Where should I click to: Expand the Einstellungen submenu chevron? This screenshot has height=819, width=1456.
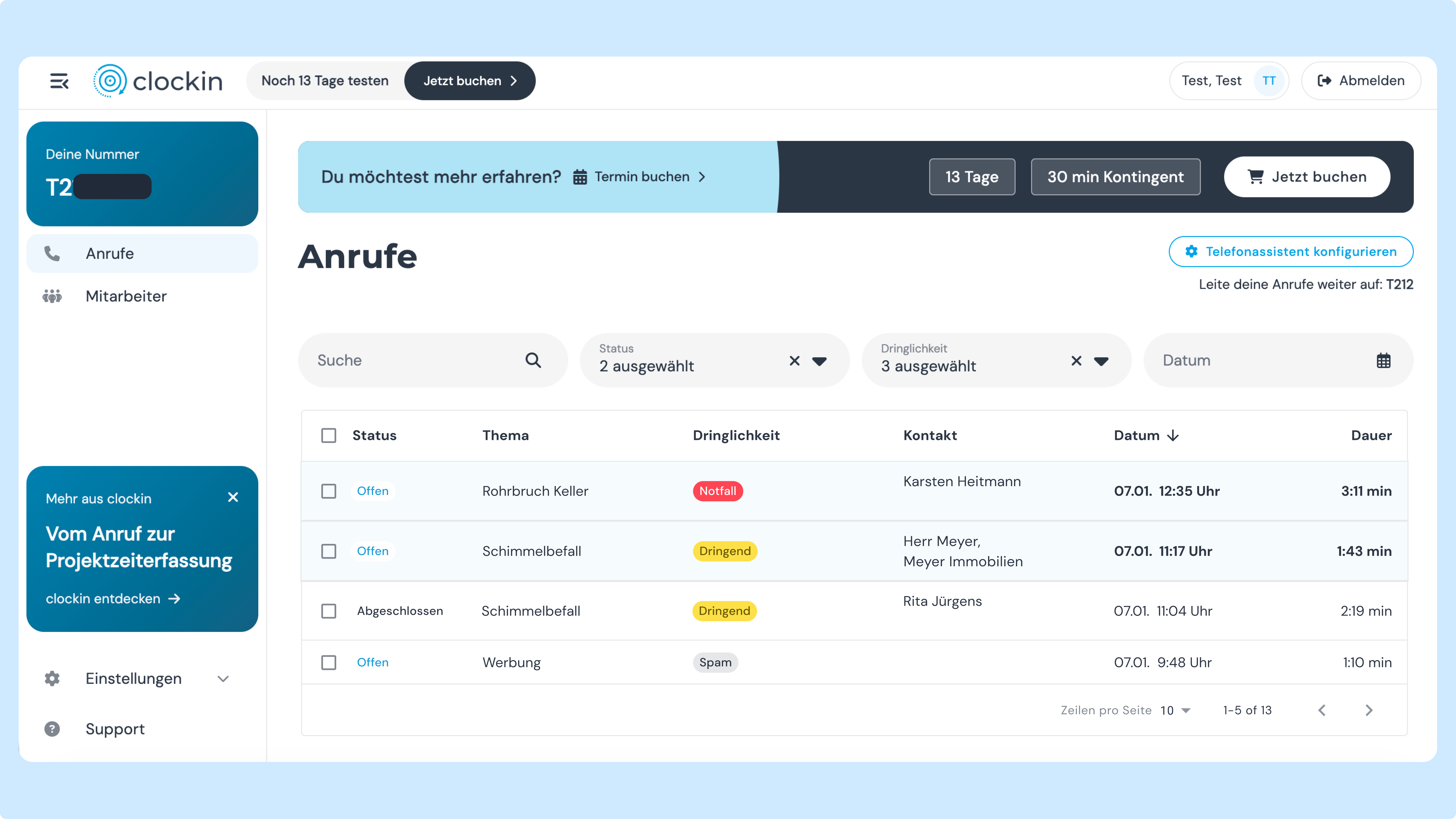223,679
